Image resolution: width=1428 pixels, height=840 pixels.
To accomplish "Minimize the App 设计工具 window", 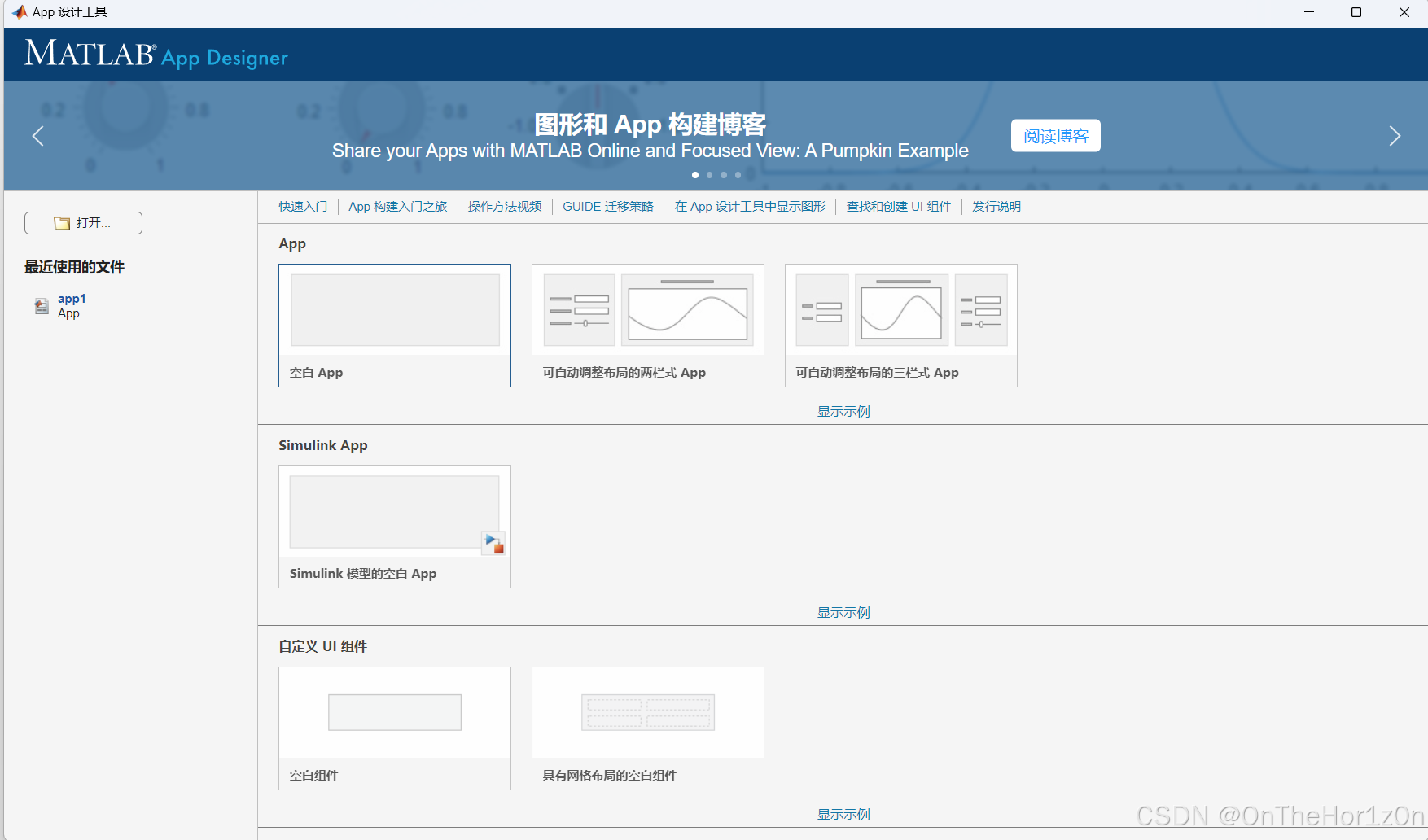I will click(x=1309, y=12).
